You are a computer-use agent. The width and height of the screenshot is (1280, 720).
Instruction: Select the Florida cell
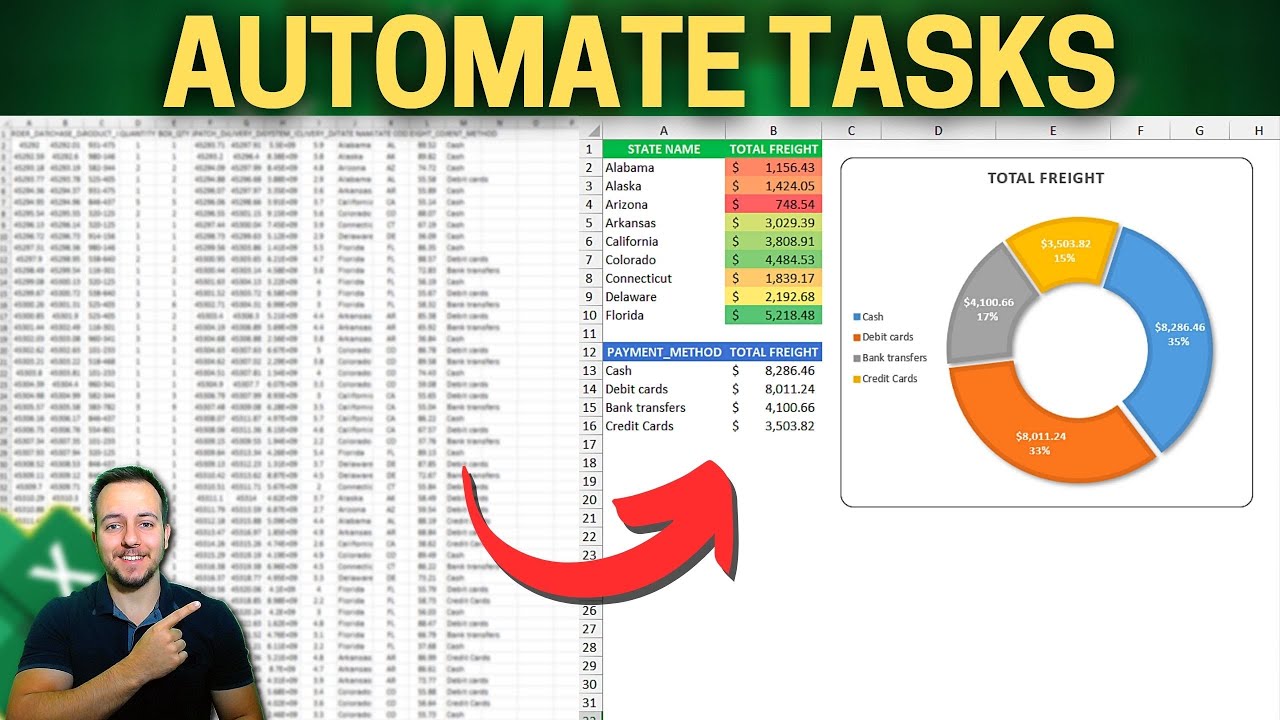pos(664,315)
